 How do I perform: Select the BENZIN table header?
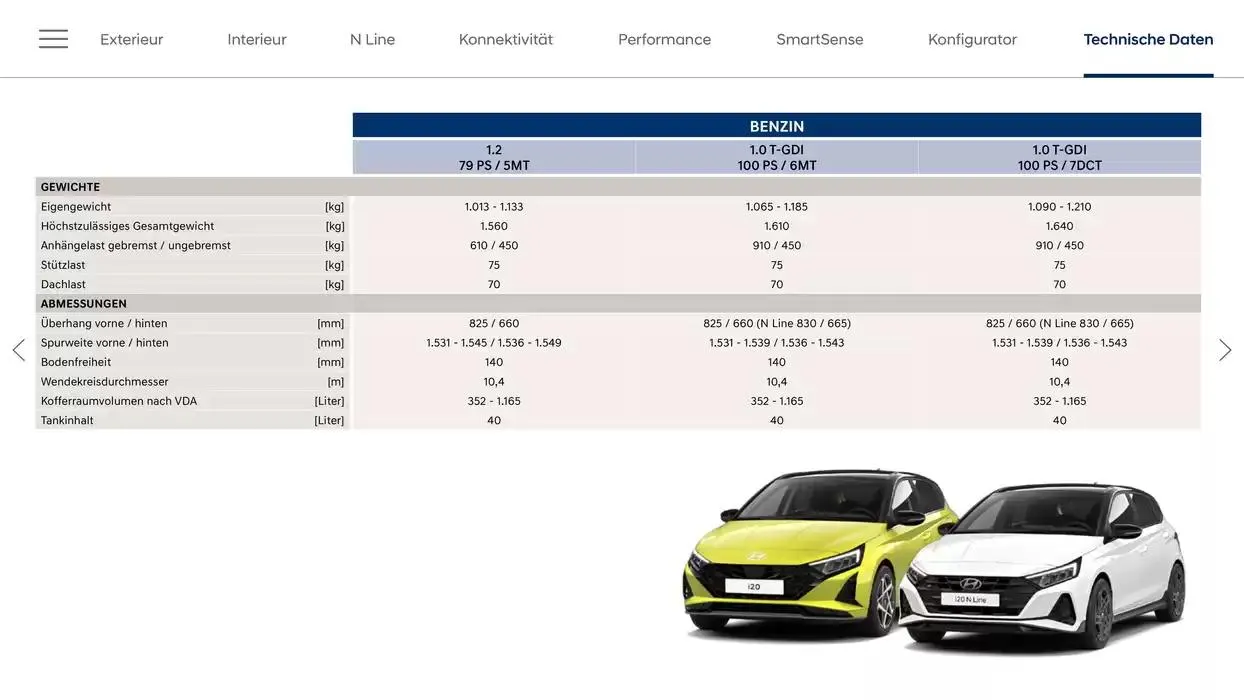tap(776, 124)
